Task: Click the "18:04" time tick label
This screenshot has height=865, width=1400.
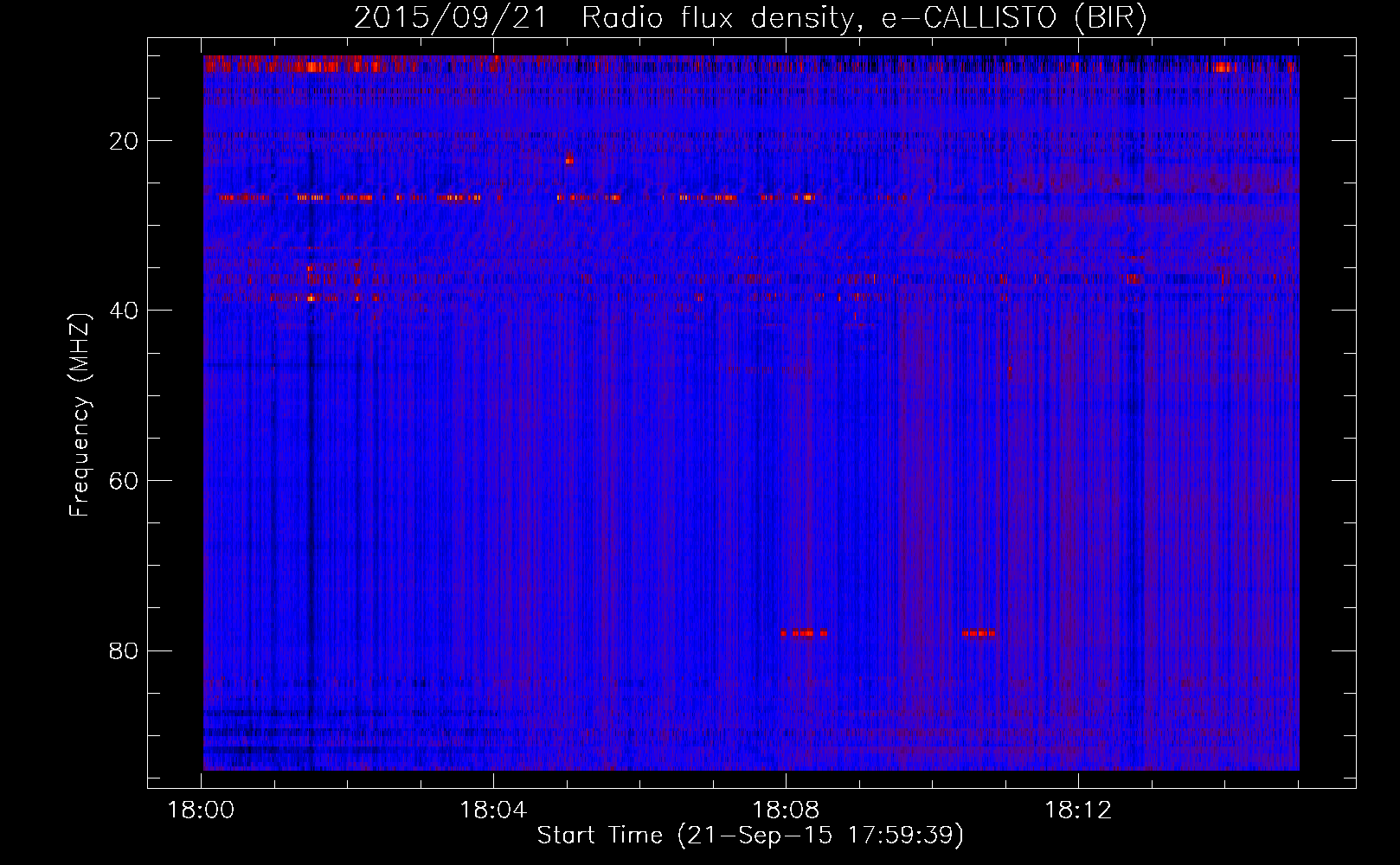Action: [x=493, y=811]
